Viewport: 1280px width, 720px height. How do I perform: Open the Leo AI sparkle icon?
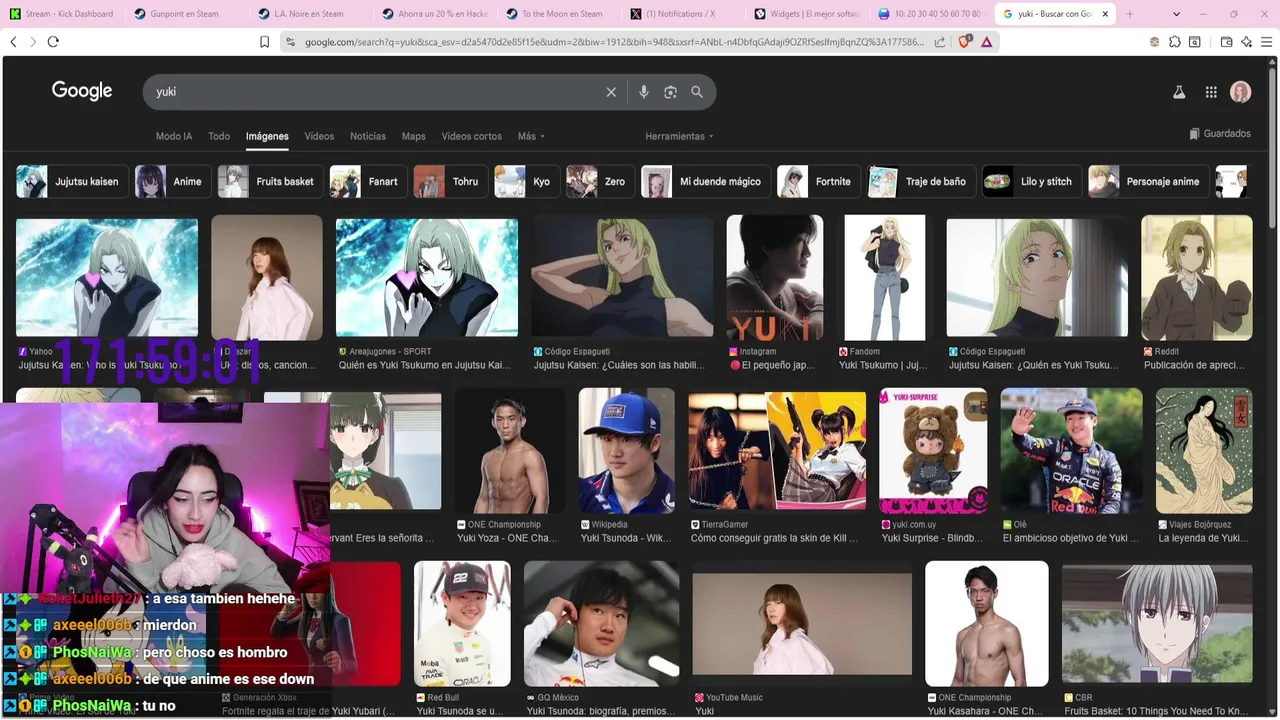(x=1246, y=42)
